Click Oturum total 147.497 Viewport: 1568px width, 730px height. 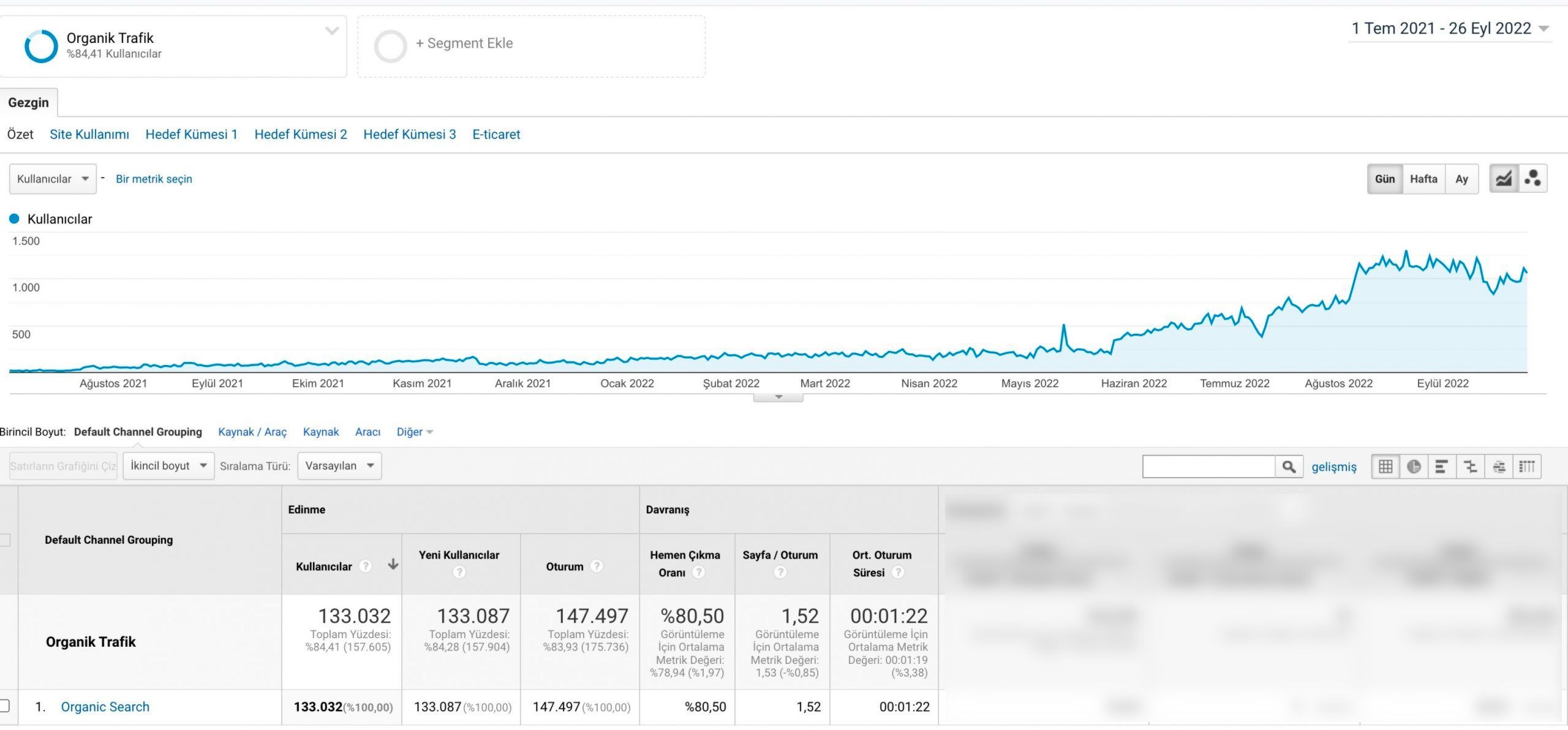592,615
